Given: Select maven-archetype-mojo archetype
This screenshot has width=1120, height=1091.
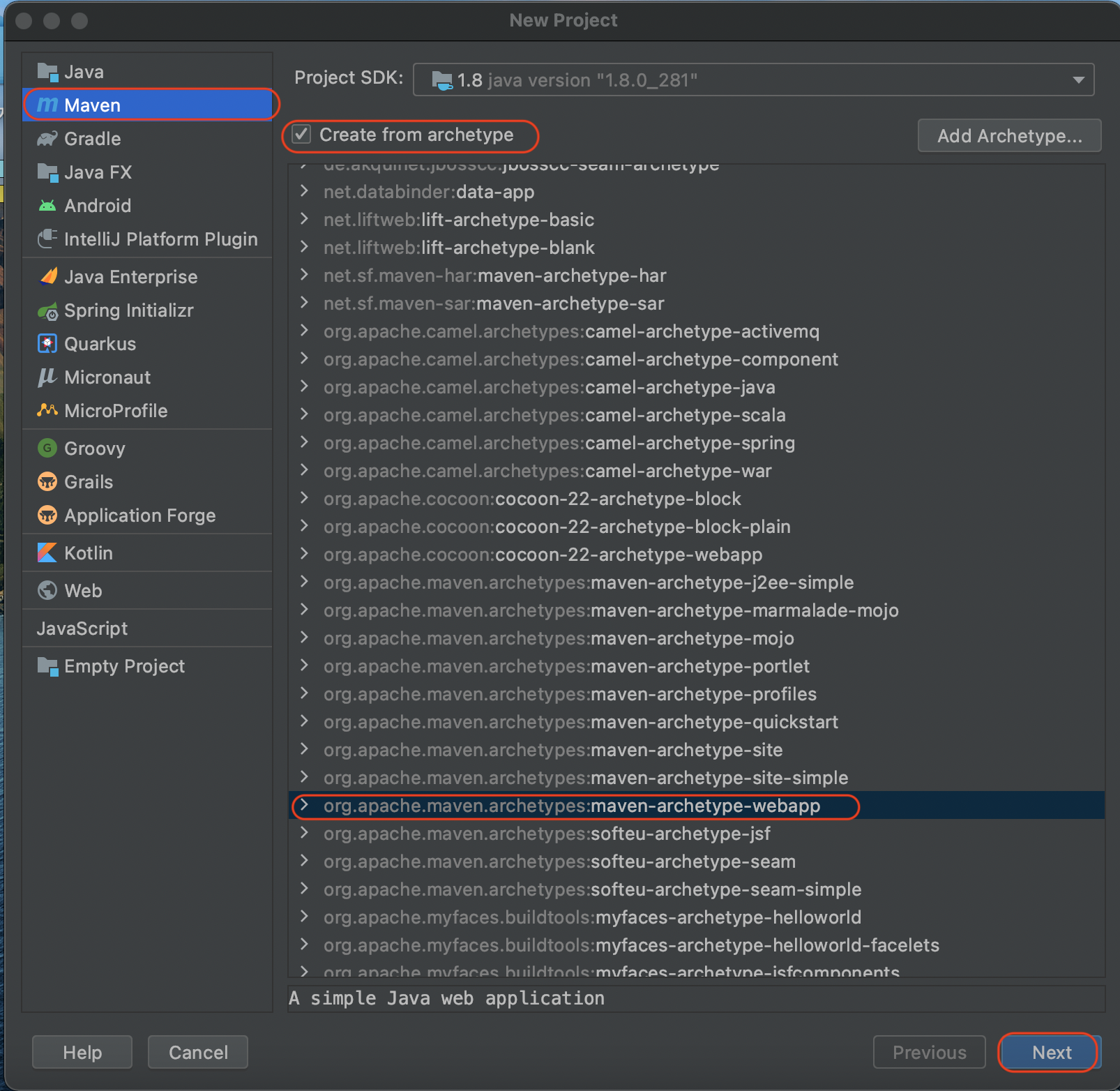Looking at the screenshot, I should tap(696, 638).
